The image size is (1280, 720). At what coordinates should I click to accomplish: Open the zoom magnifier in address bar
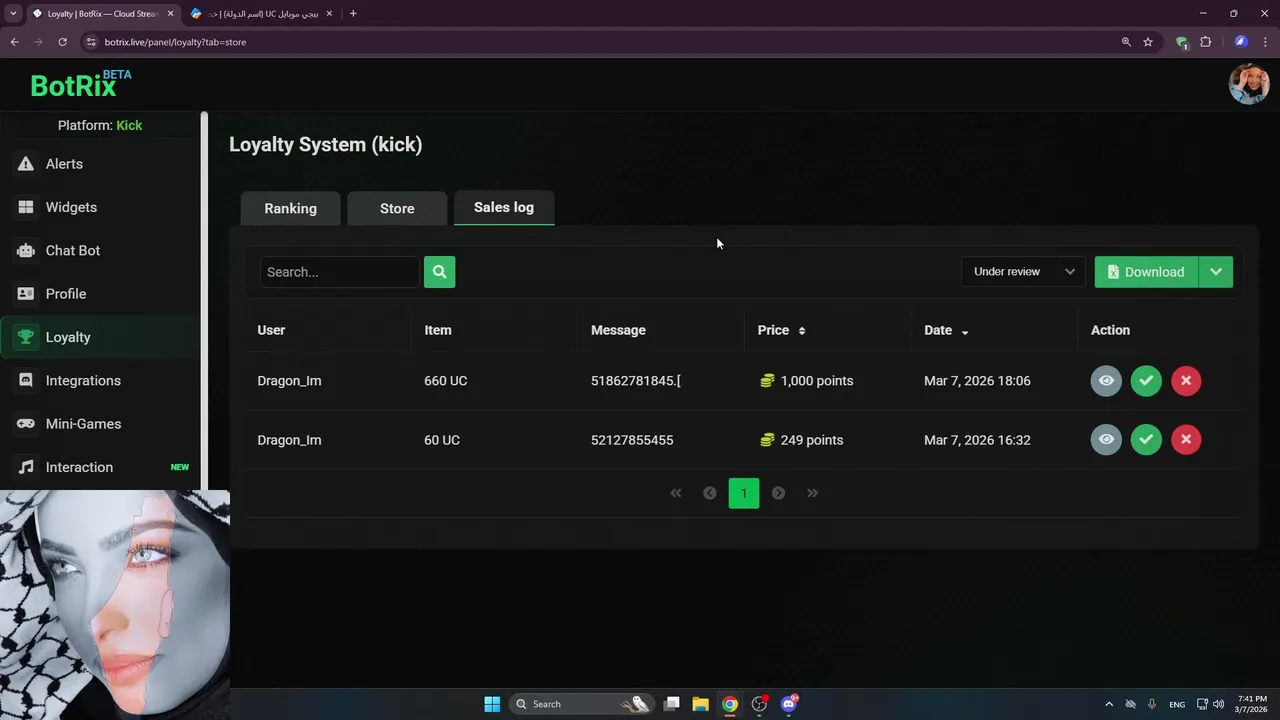click(1126, 42)
